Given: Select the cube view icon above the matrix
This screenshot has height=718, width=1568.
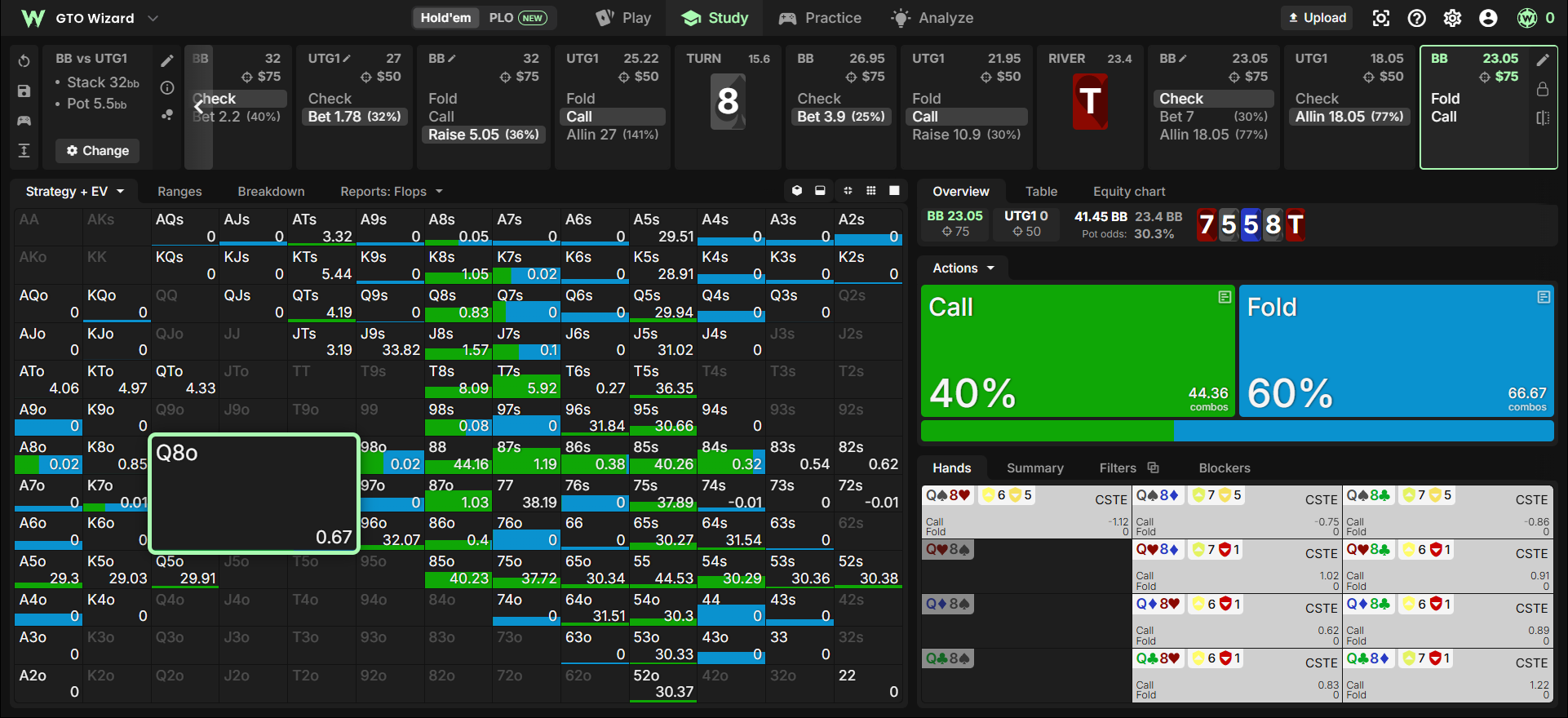Looking at the screenshot, I should click(x=797, y=191).
